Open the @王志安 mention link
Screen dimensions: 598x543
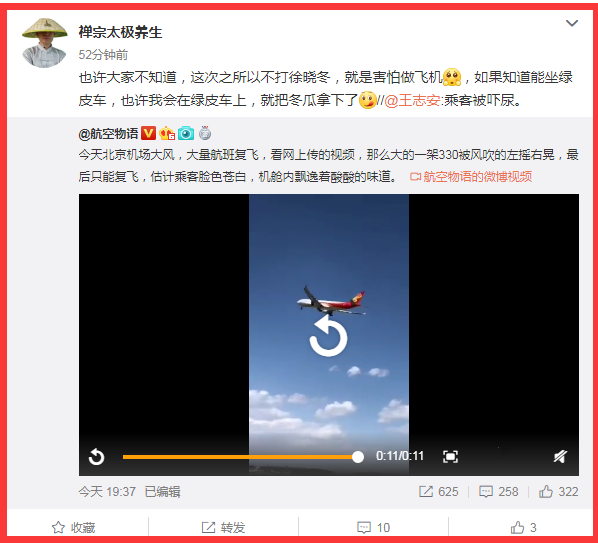pyautogui.click(x=412, y=101)
